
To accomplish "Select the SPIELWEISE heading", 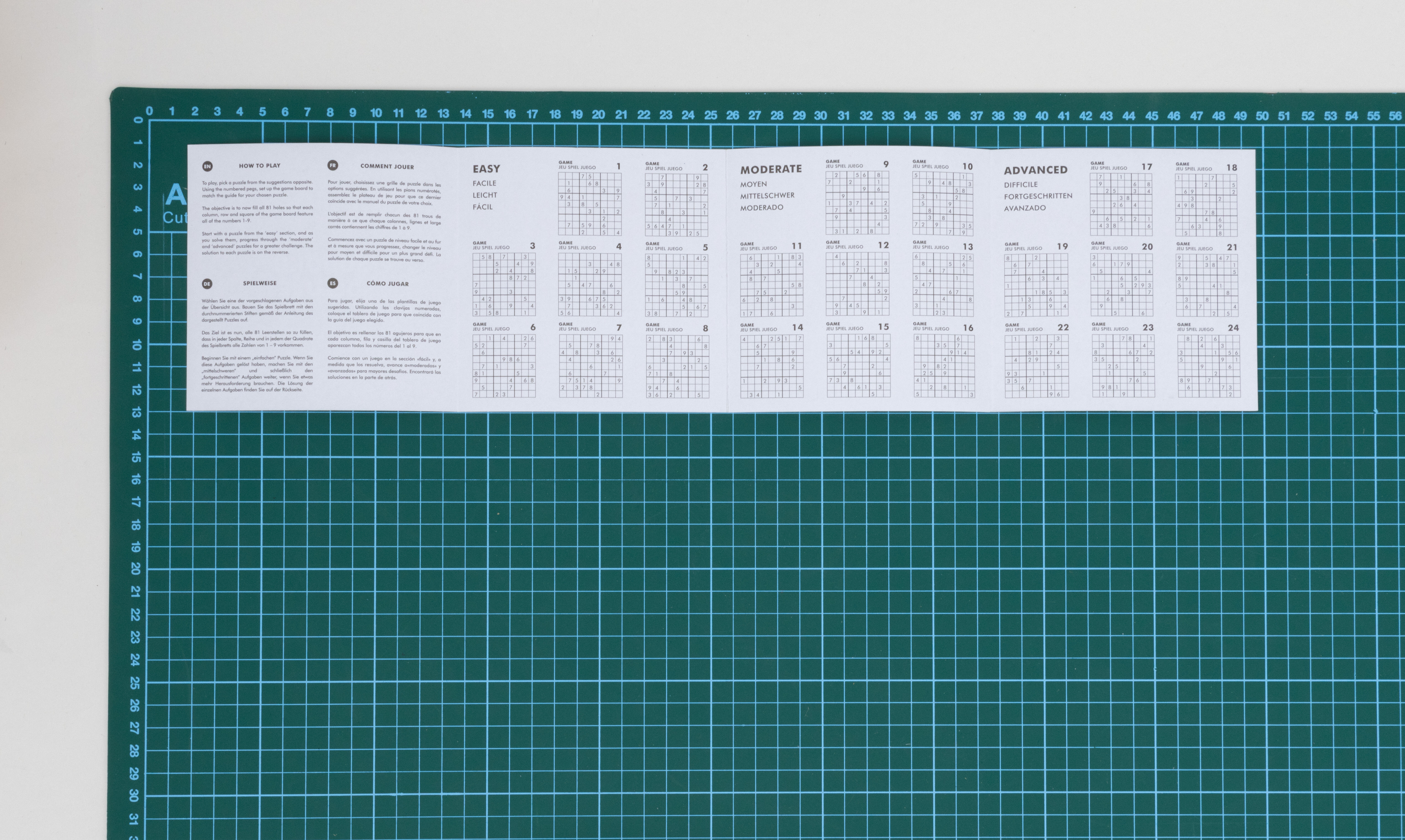I will point(259,283).
